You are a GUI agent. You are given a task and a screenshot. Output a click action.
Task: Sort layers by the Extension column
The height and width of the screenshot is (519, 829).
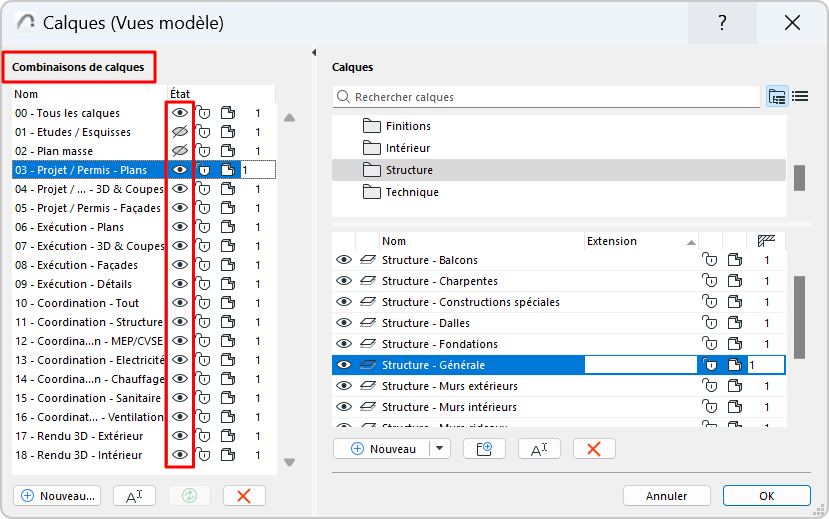coord(640,241)
